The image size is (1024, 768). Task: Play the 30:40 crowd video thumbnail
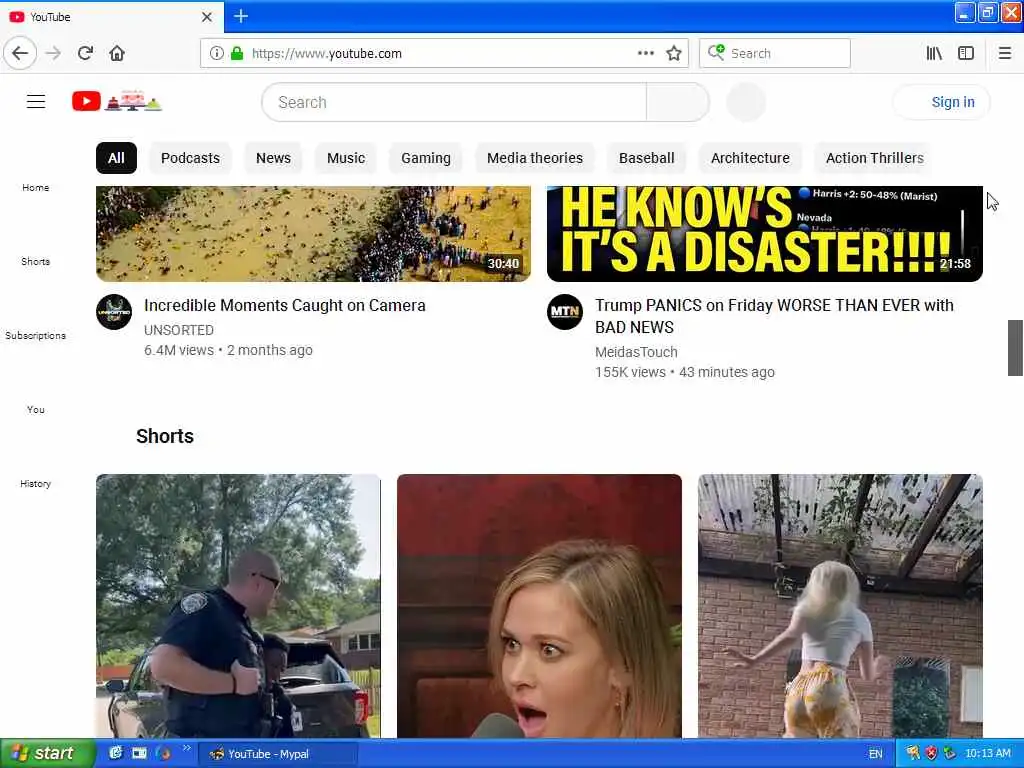click(x=313, y=234)
